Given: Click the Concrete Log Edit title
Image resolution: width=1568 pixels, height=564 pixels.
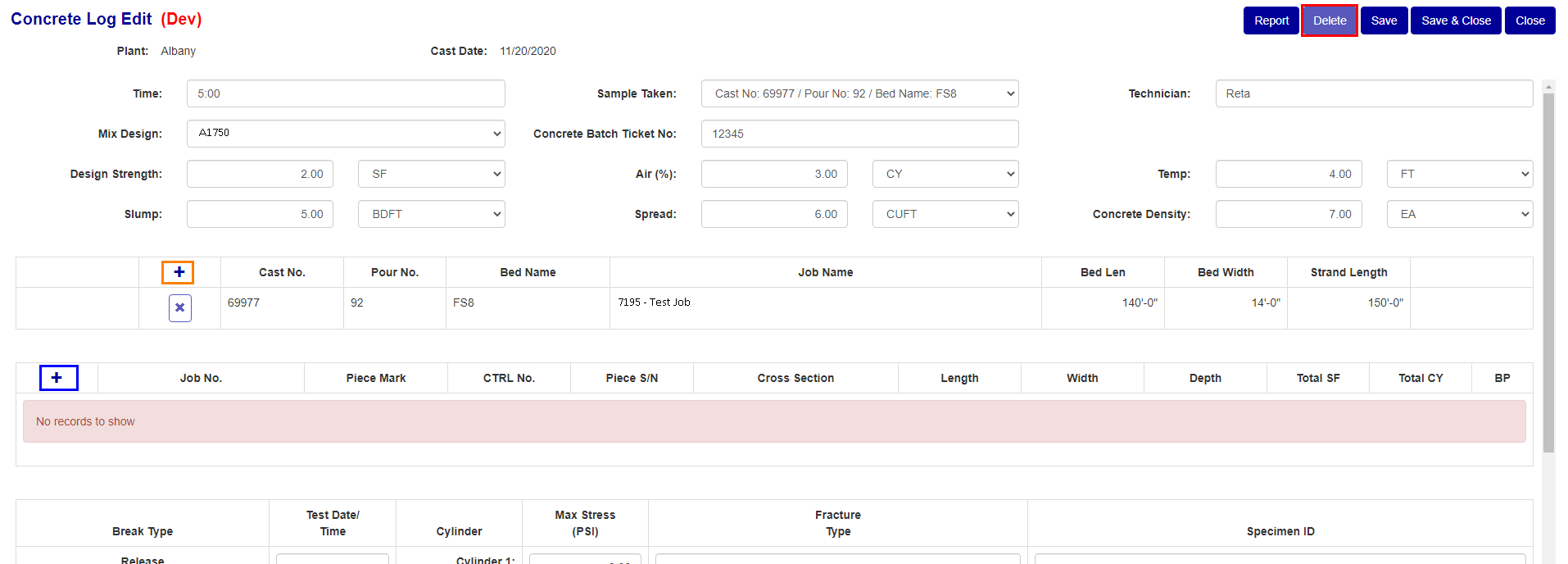Looking at the screenshot, I should click(x=81, y=19).
